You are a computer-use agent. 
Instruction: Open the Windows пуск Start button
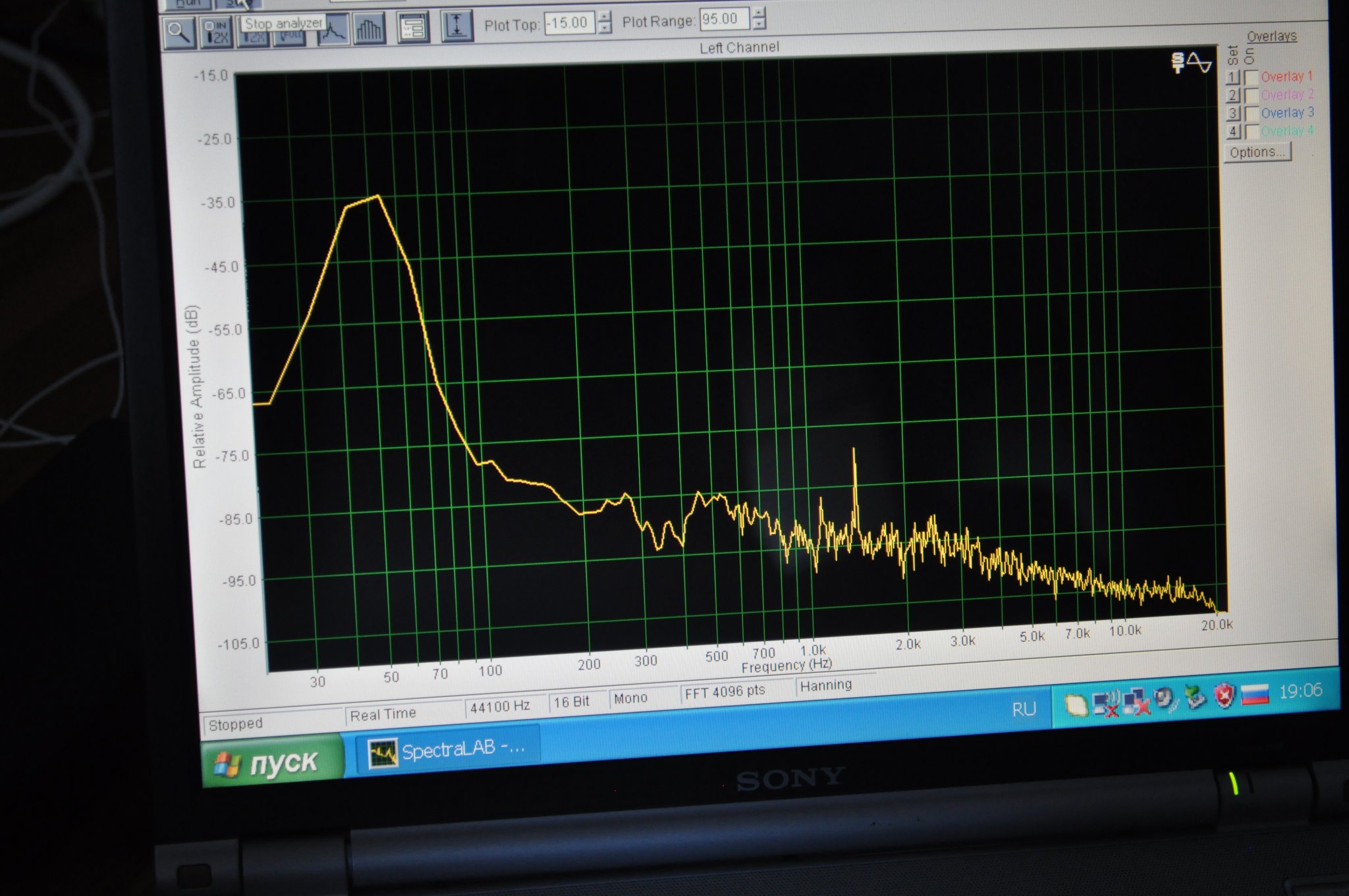point(272,762)
